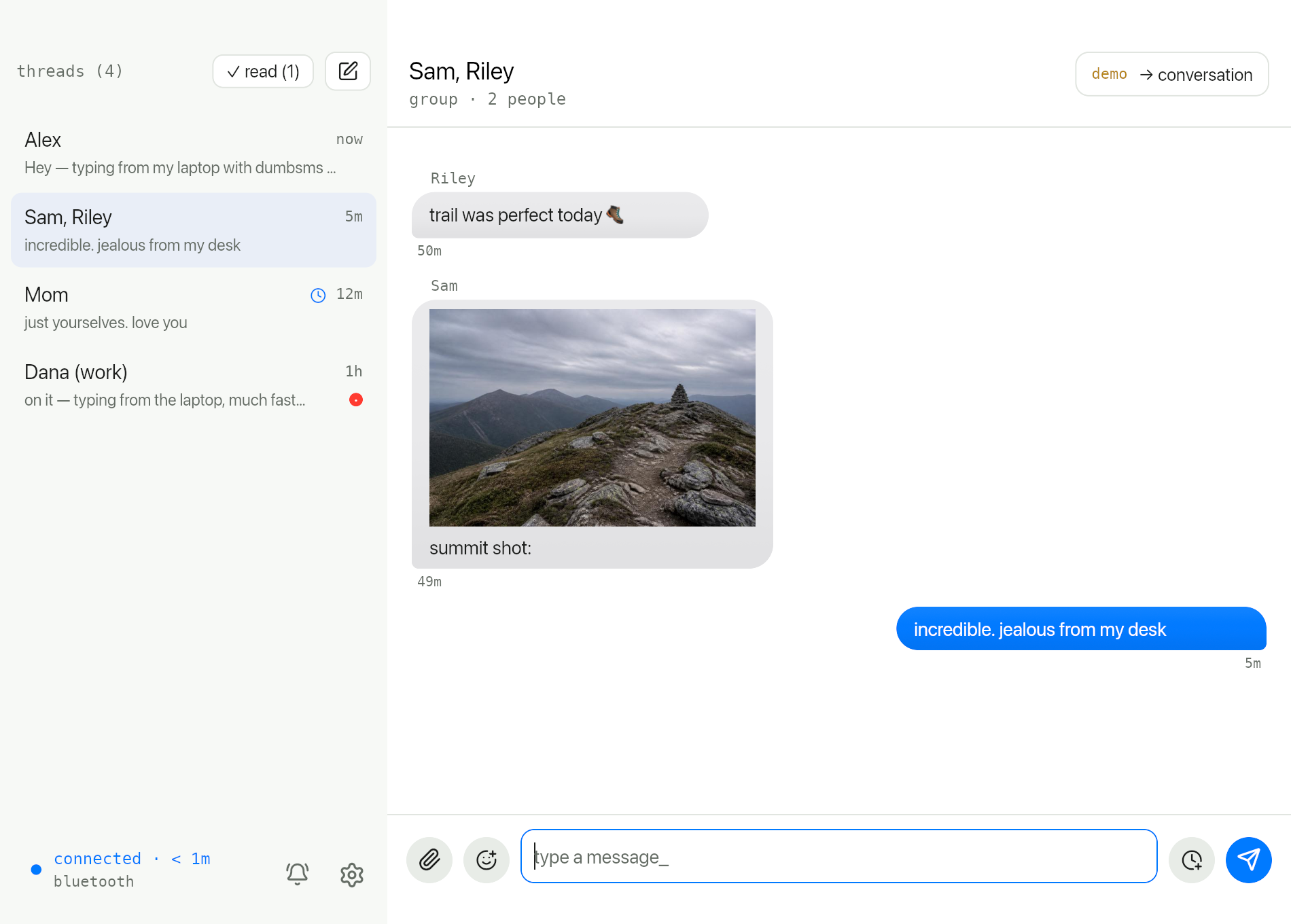
Task: Click the compose new message icon
Action: 348,71
